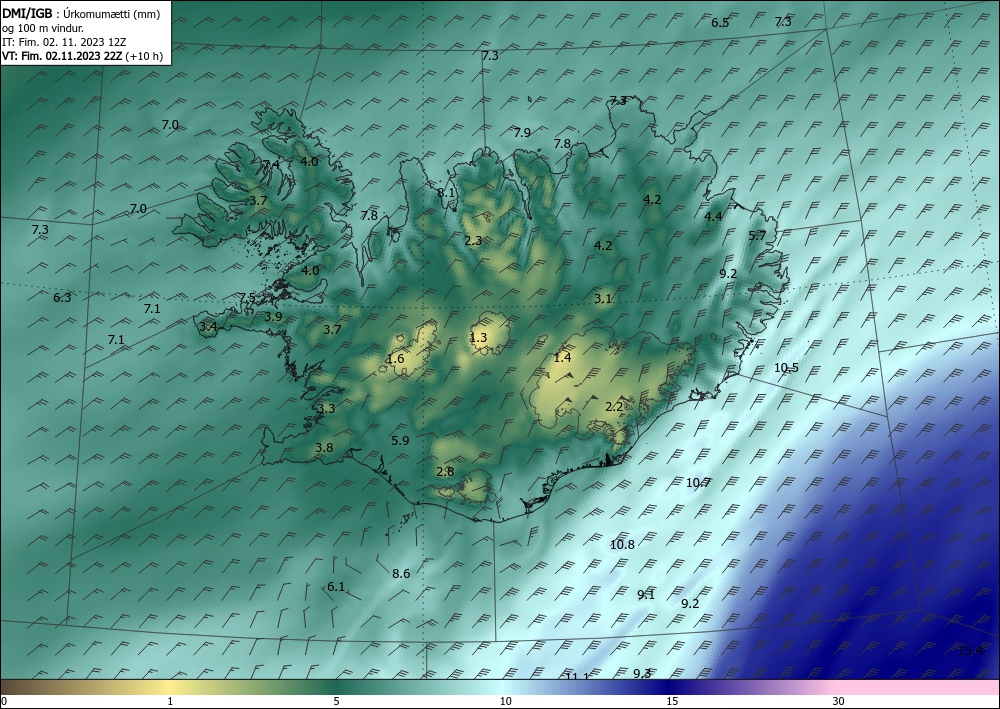1000x709 pixels.
Task: Click the 1.6 value on the glacier
Action: 395,358
